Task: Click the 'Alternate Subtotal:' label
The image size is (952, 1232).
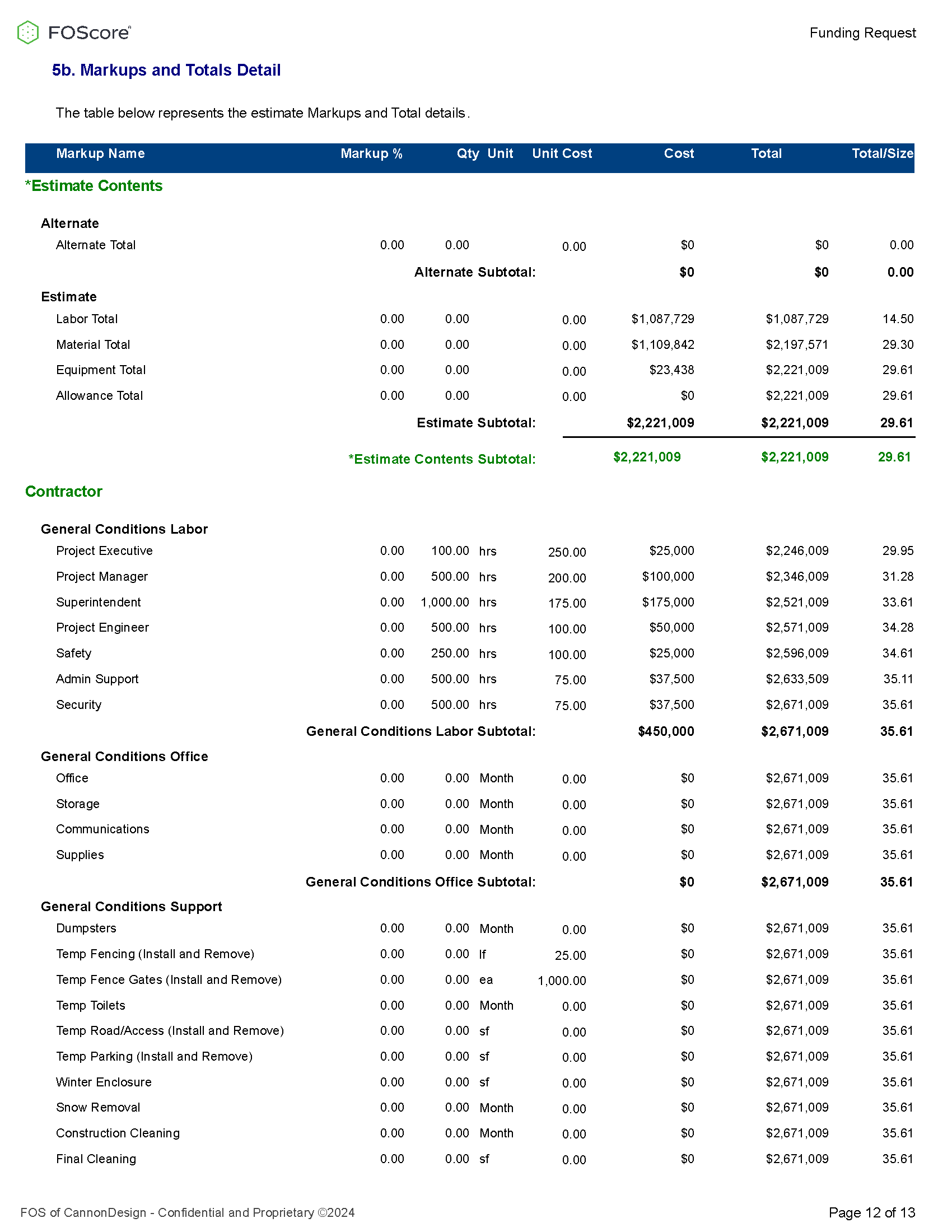Action: point(475,272)
